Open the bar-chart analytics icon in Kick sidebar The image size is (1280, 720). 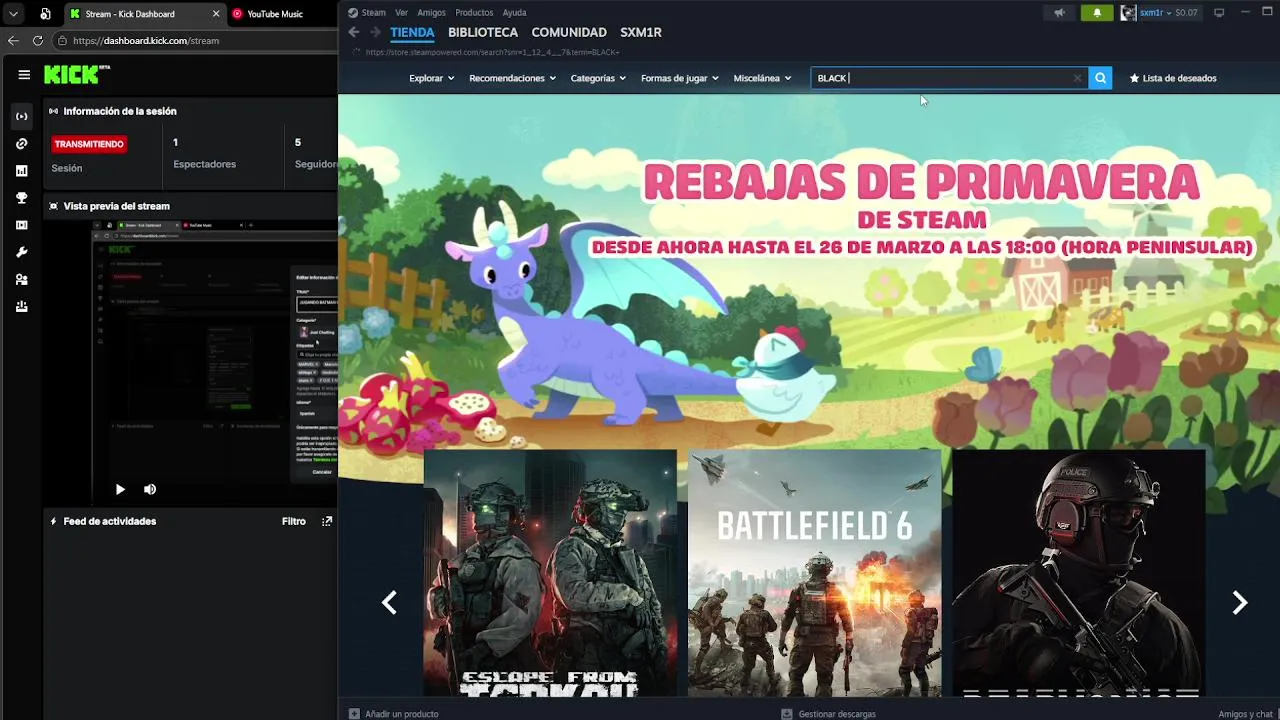[x=22, y=171]
